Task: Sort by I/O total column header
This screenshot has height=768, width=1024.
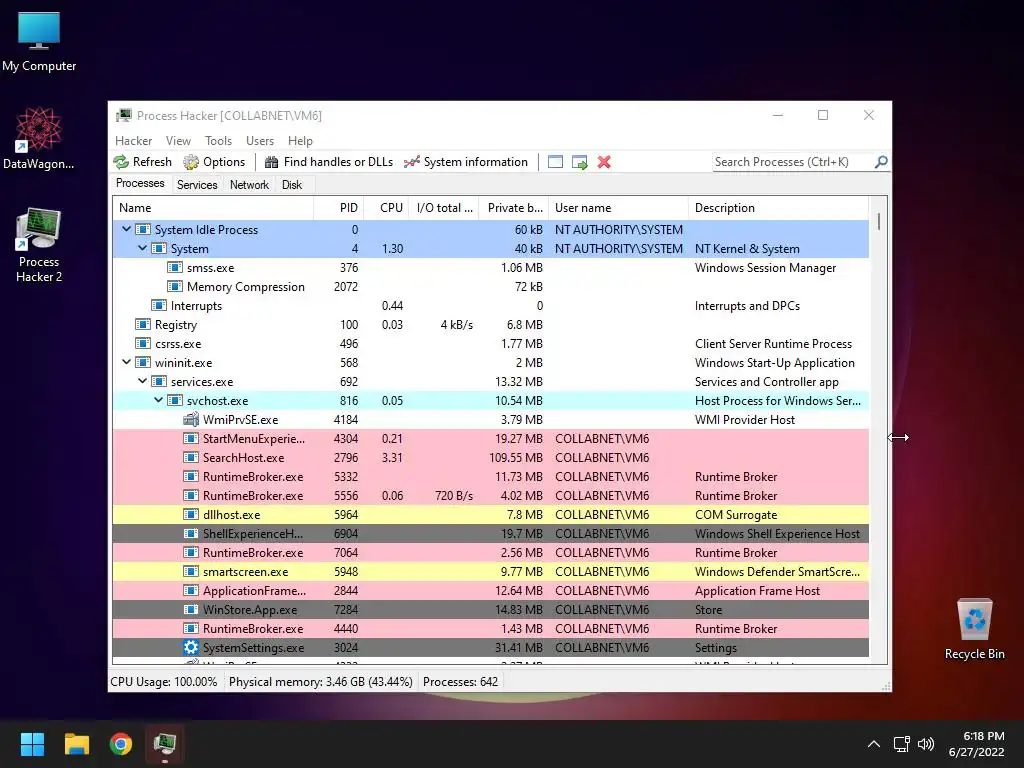Action: (444, 208)
